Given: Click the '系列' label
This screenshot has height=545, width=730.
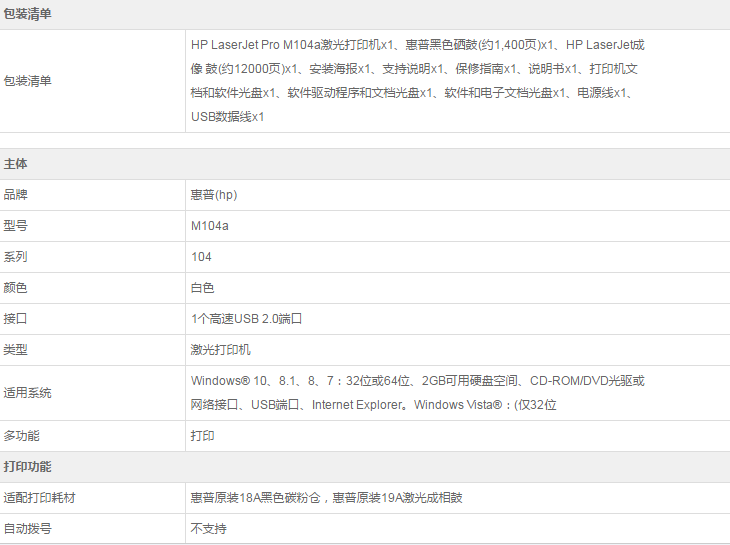Looking at the screenshot, I should (15, 256).
